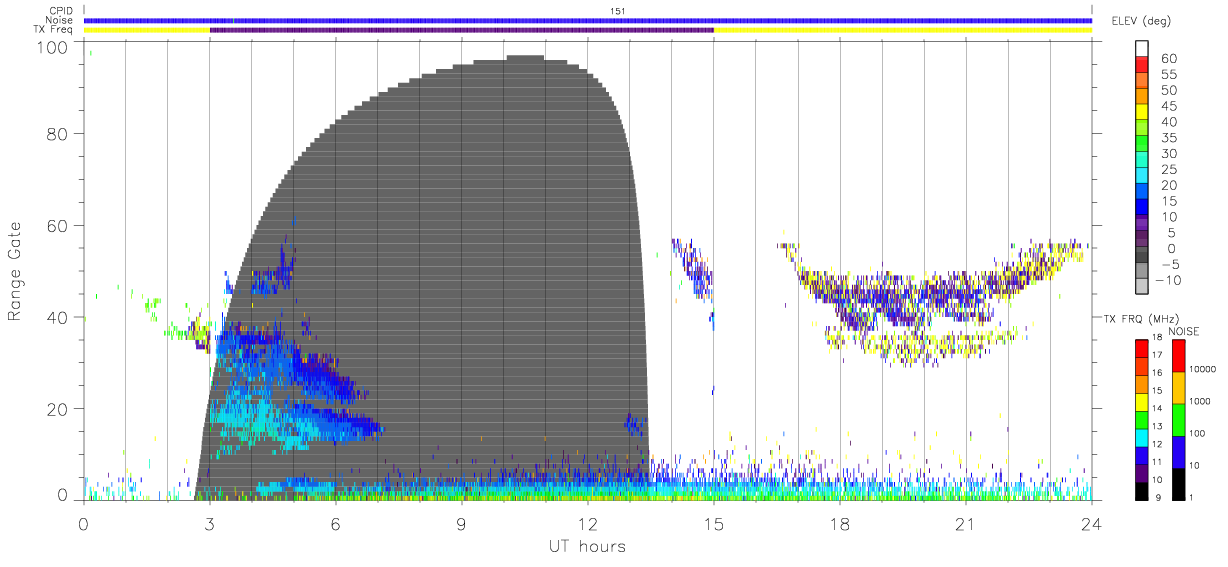Pick the green swatch between 30 and 35 ELEV
The width and height of the screenshot is (1228, 567).
[1142, 145]
